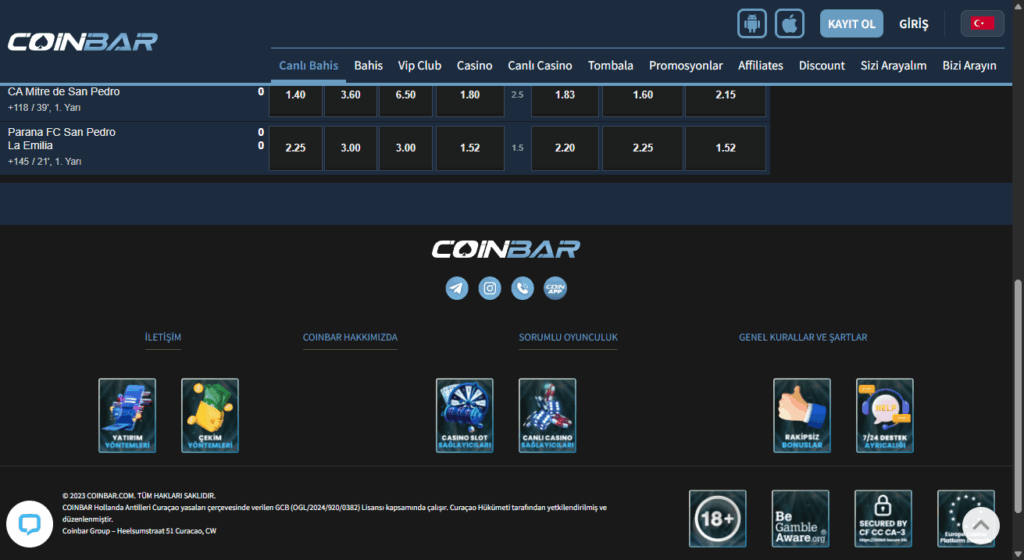Open Çekim Yöntemleri card
The image size is (1024, 560).
[210, 415]
